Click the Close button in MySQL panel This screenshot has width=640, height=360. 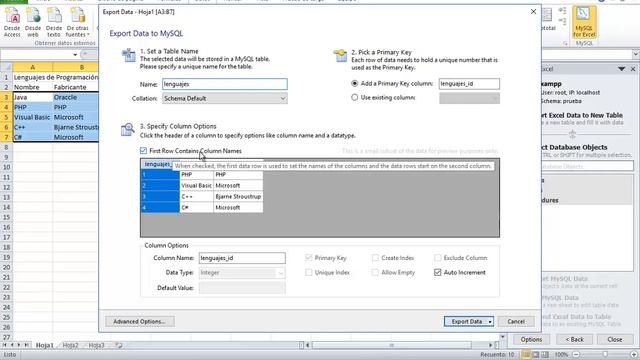tap(615, 339)
